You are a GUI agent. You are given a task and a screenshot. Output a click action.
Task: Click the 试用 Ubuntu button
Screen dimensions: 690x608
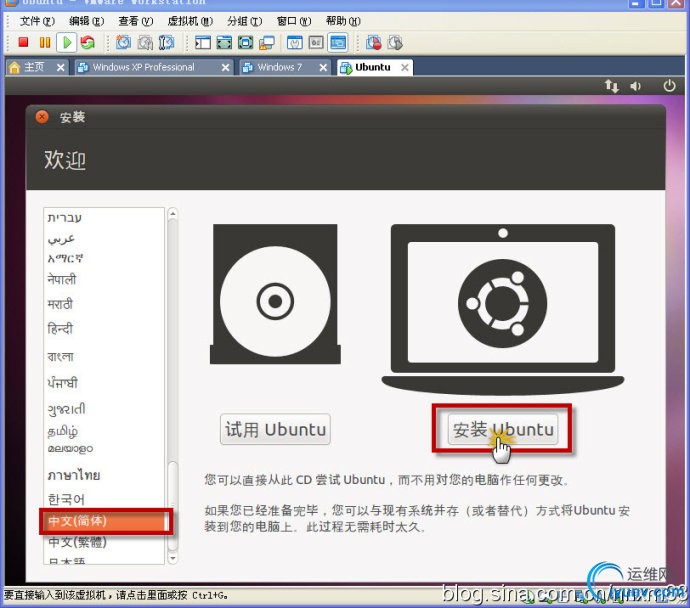pos(275,429)
